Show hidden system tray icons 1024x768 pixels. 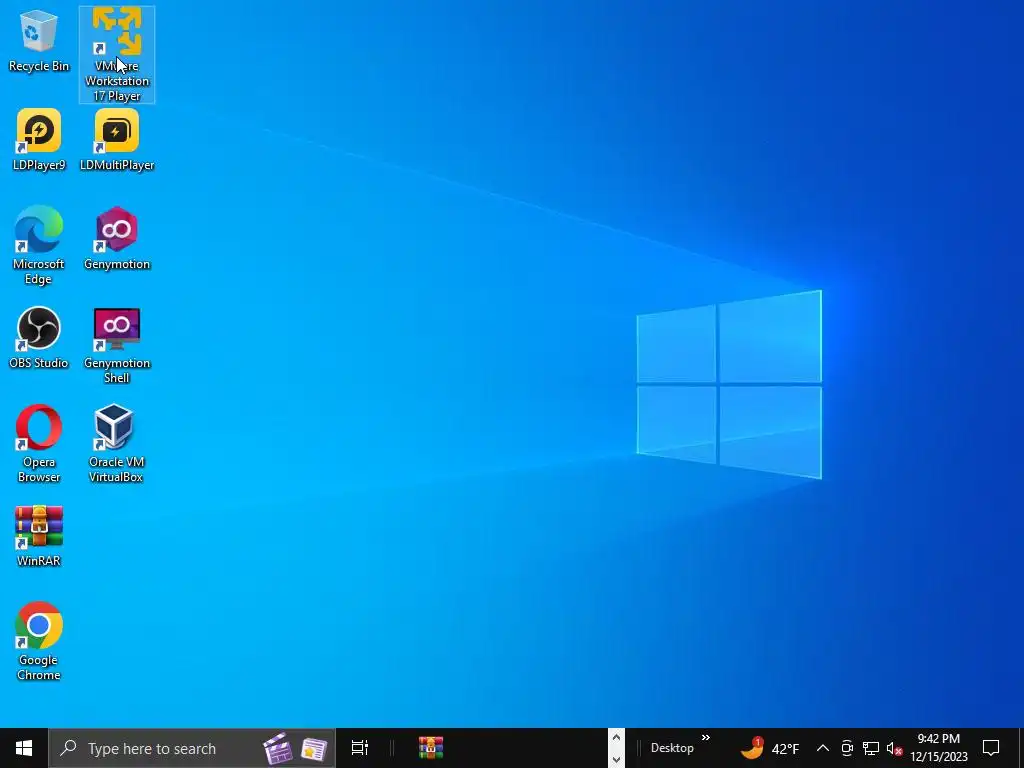tap(823, 748)
